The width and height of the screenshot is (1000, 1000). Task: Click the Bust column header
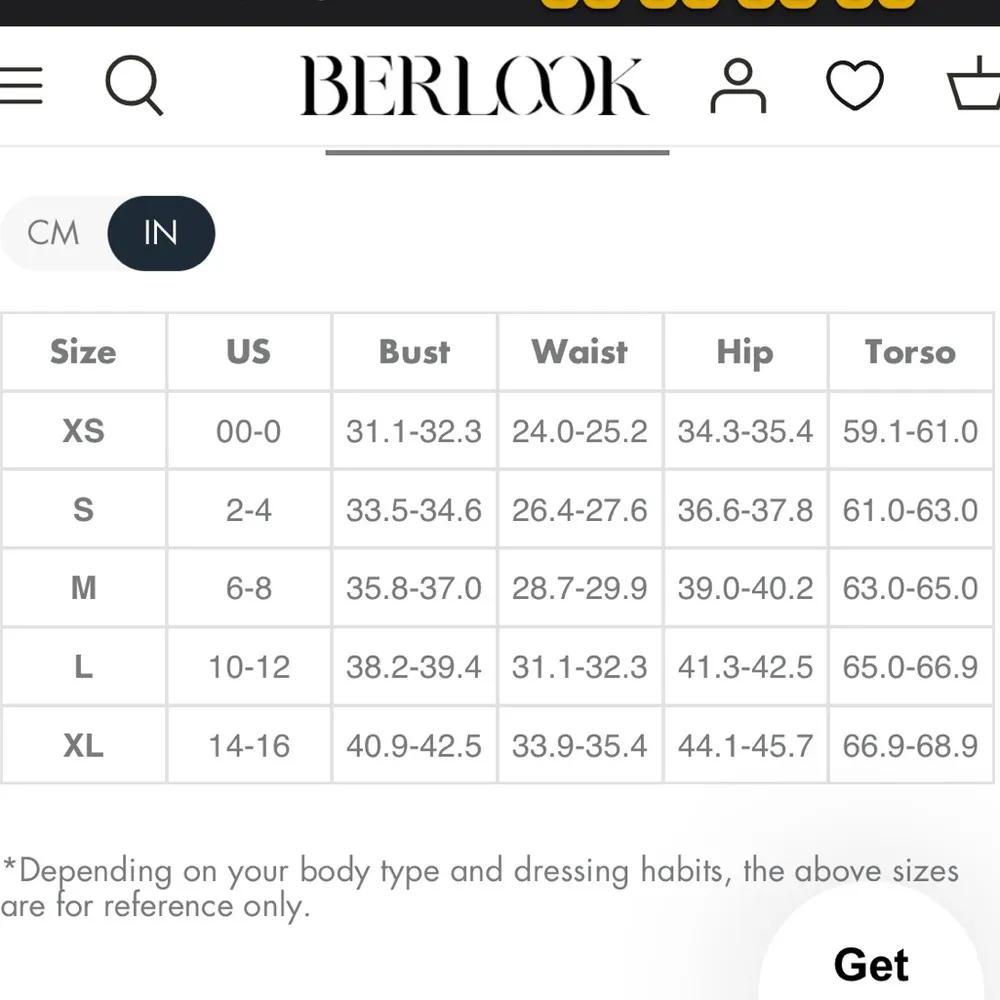(x=413, y=352)
